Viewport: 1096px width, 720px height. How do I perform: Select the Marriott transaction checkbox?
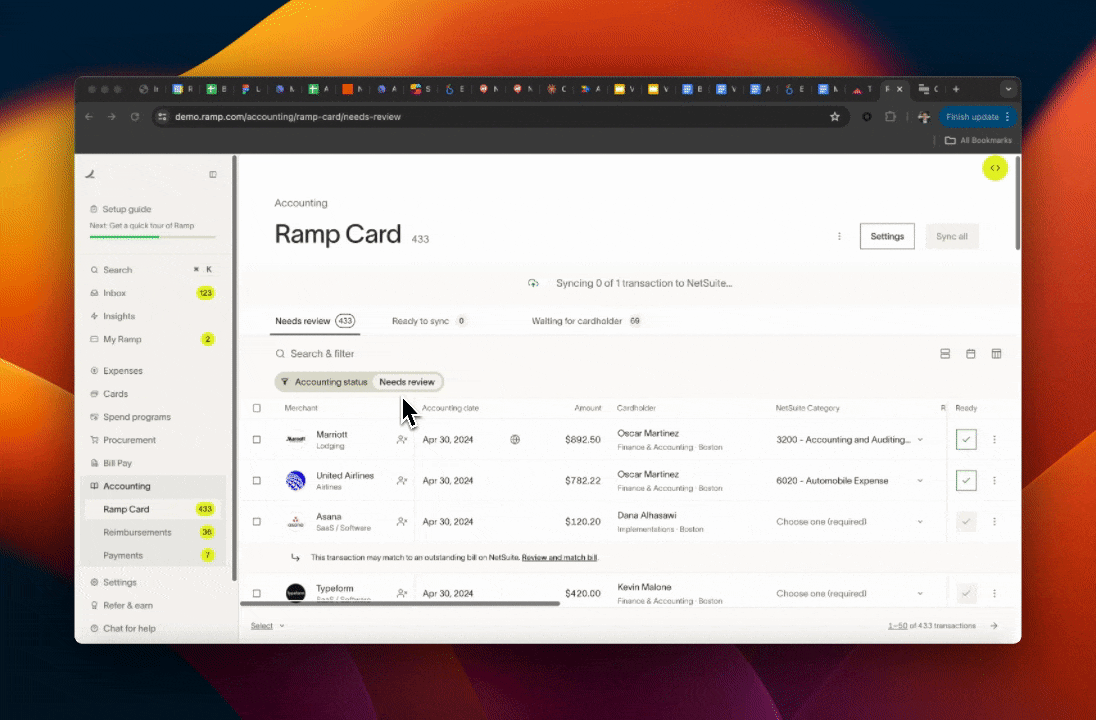(257, 440)
